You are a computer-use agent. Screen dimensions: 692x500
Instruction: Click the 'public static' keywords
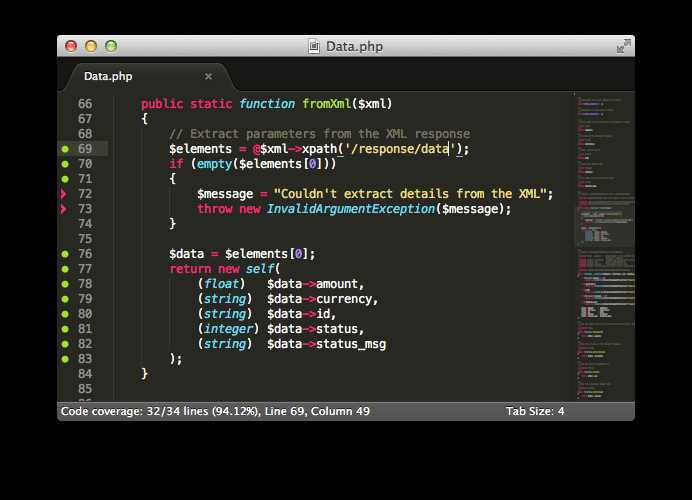[x=186, y=104]
